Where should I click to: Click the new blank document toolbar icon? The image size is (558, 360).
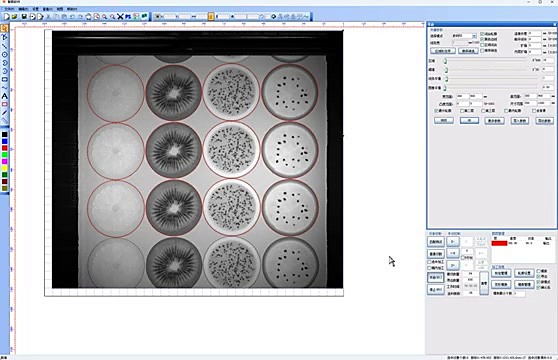[x=6, y=16]
